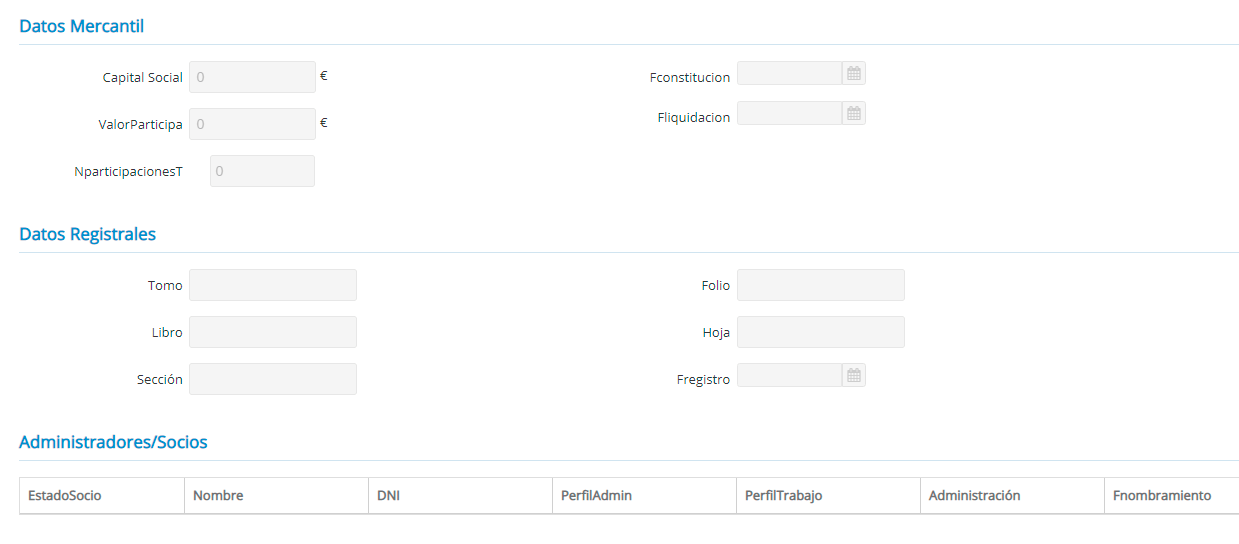The width and height of the screenshot is (1239, 544).
Task: Focus the Hoja text field
Action: (x=820, y=332)
